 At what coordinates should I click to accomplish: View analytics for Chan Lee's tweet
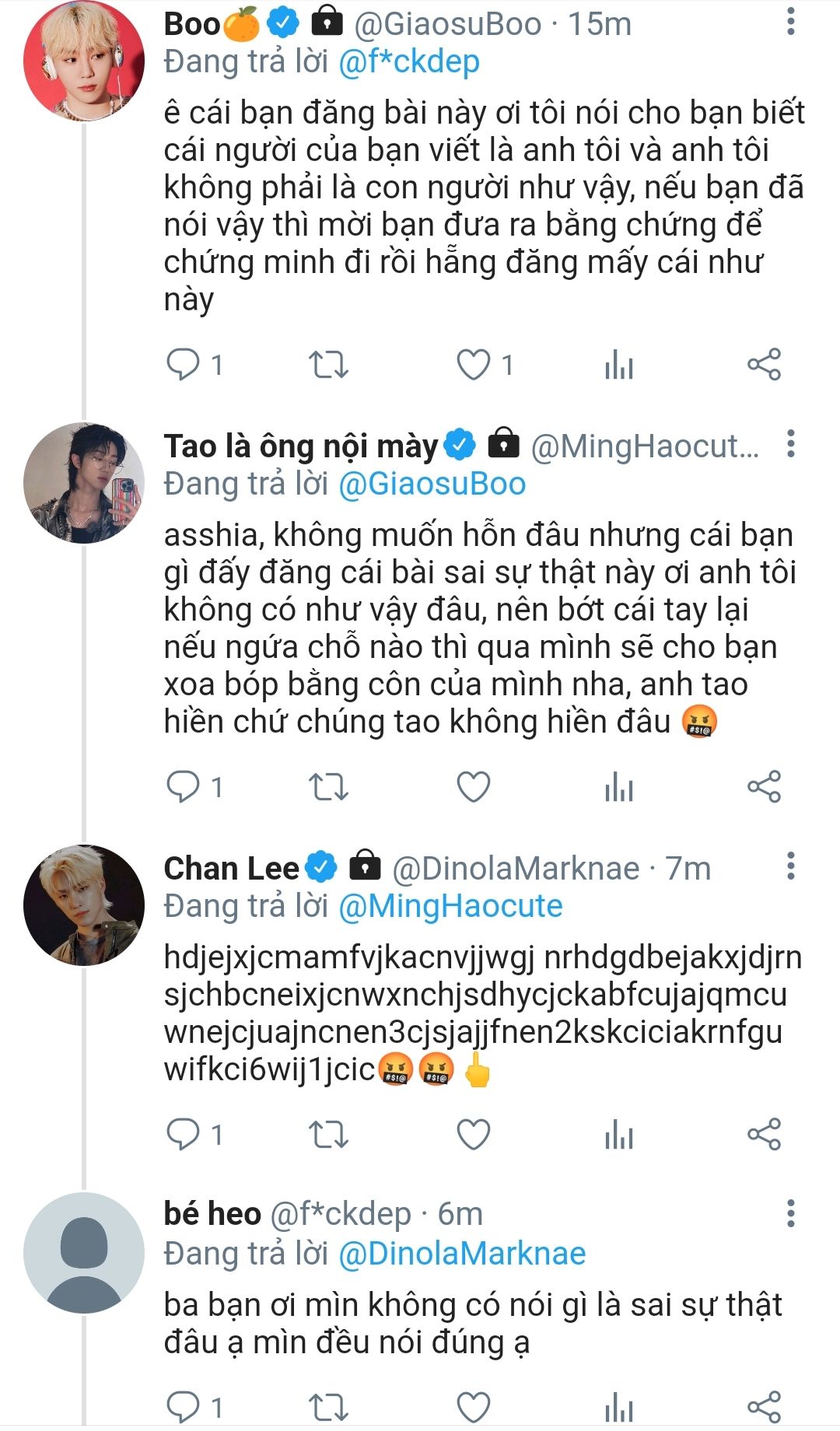619,1135
